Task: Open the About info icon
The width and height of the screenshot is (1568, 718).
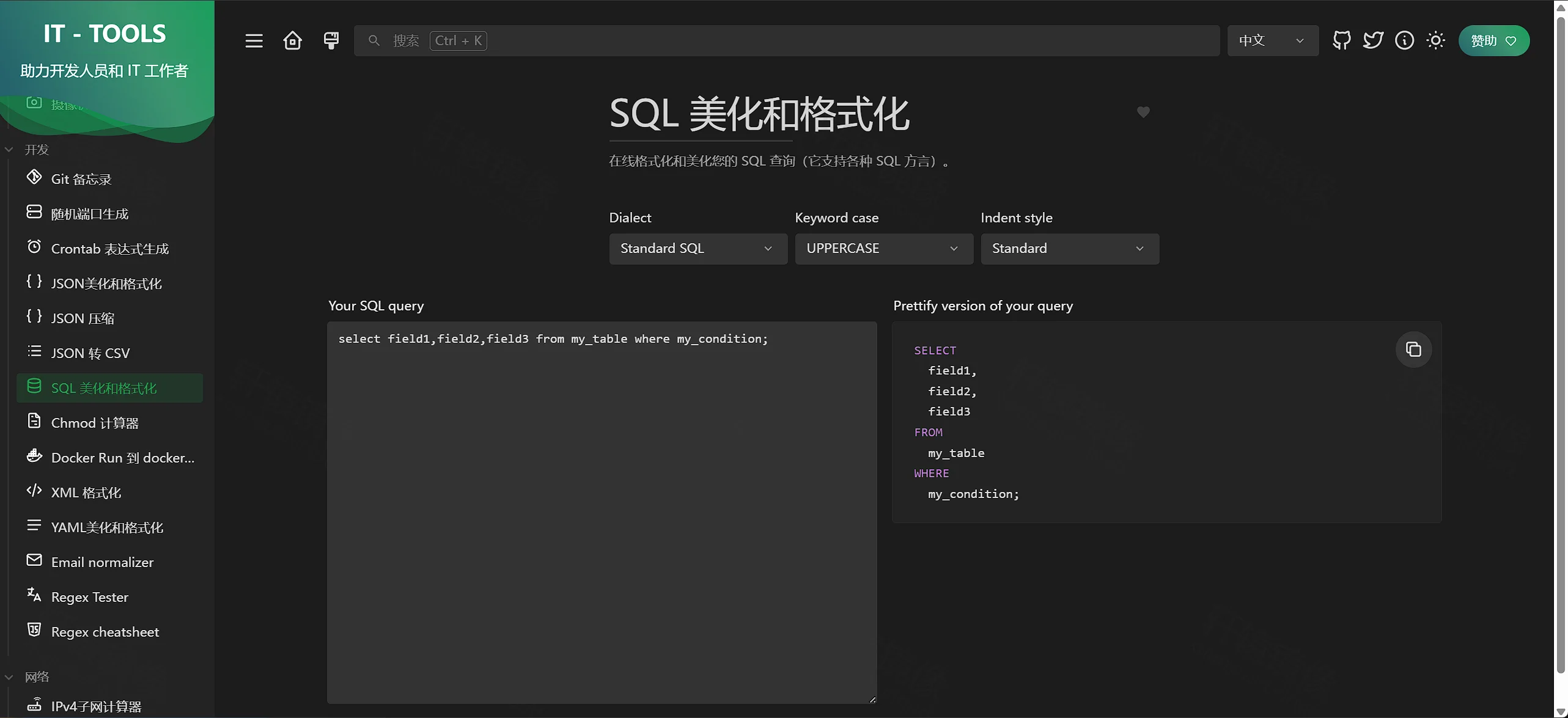Action: (x=1404, y=41)
